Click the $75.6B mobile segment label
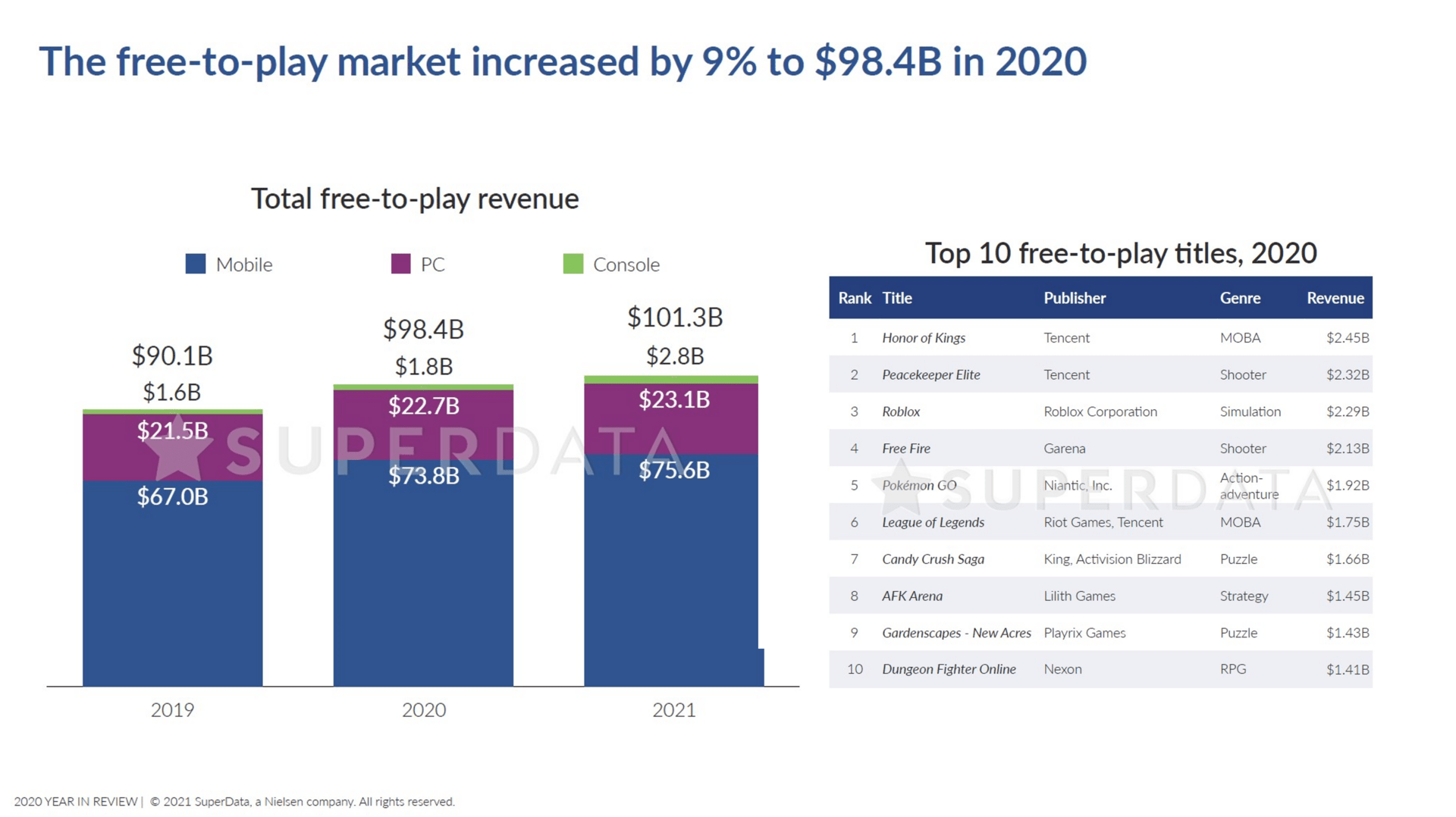The width and height of the screenshot is (1456, 817). pos(674,470)
